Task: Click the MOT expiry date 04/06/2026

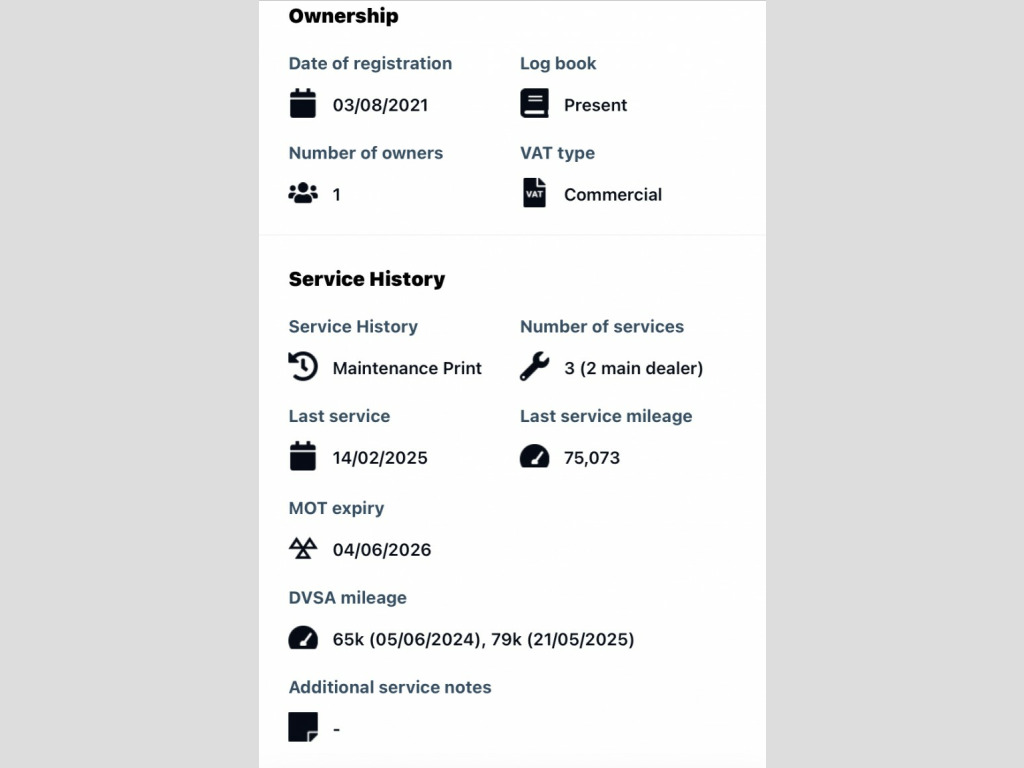Action: pyautogui.click(x=382, y=549)
